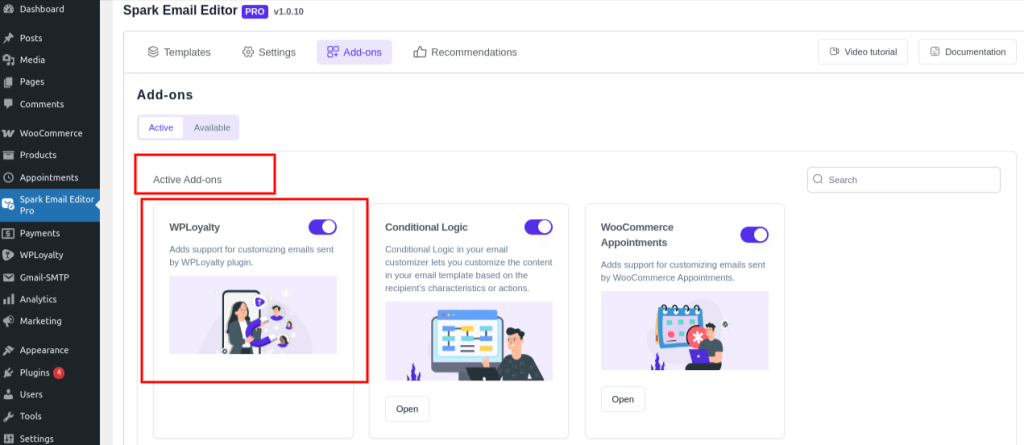The height and width of the screenshot is (445, 1024).
Task: Click the Users person icon
Action: pos(8,395)
